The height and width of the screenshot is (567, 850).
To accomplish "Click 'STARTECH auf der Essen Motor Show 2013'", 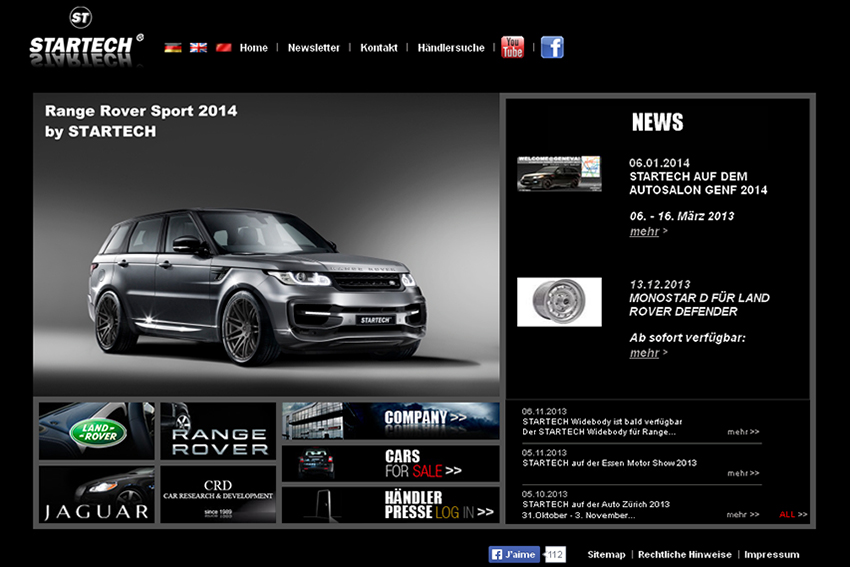I will [x=609, y=463].
